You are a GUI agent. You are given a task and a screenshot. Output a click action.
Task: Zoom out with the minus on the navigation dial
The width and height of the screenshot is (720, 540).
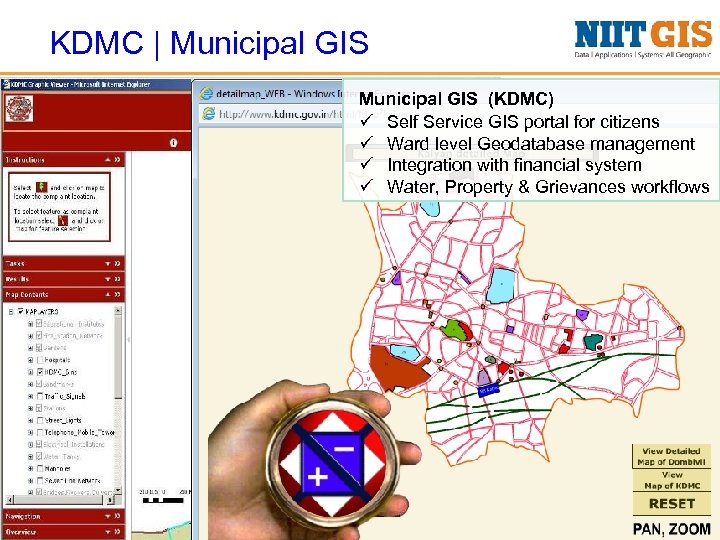point(343,449)
